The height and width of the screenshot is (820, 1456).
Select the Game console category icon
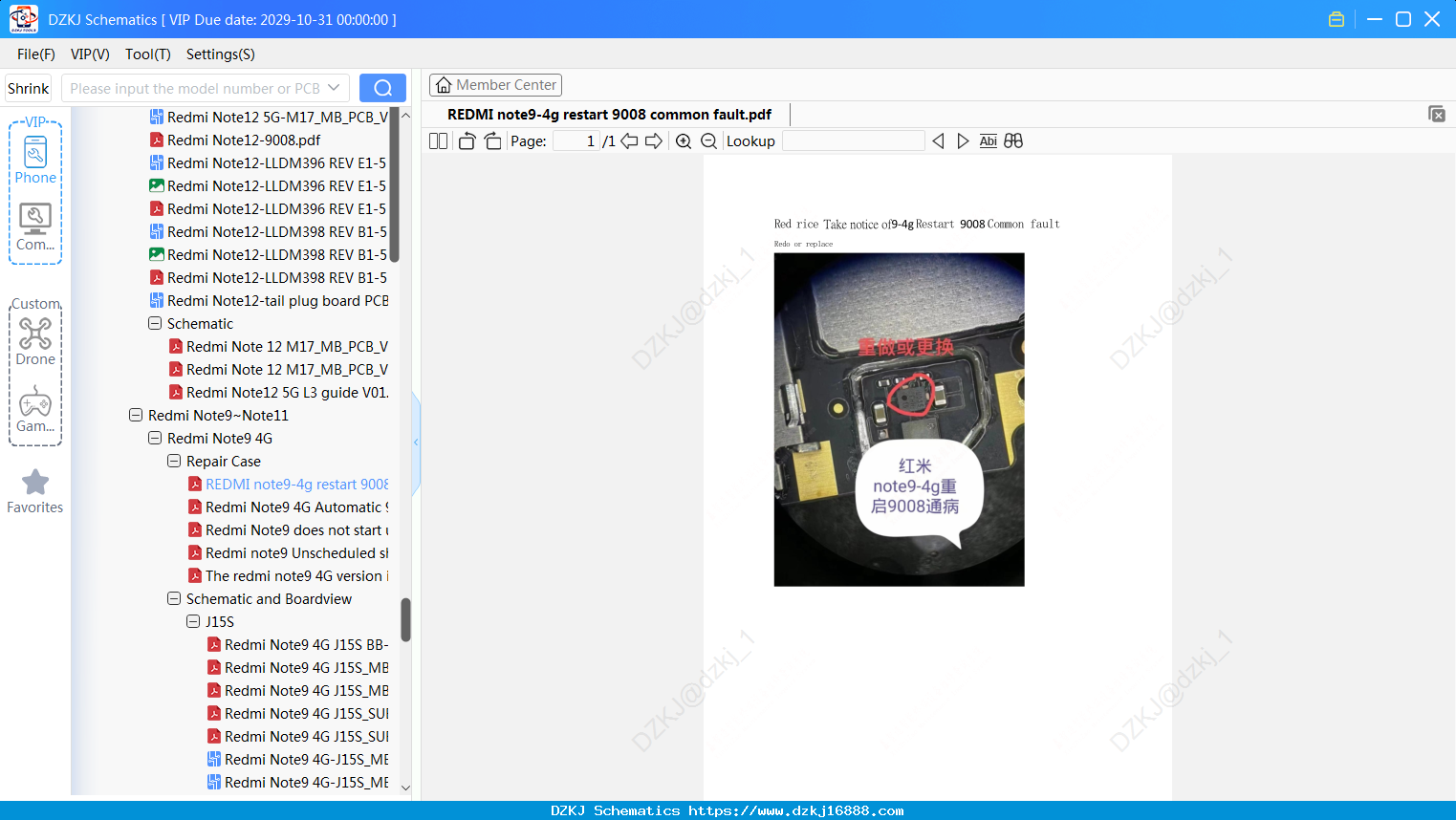[35, 408]
